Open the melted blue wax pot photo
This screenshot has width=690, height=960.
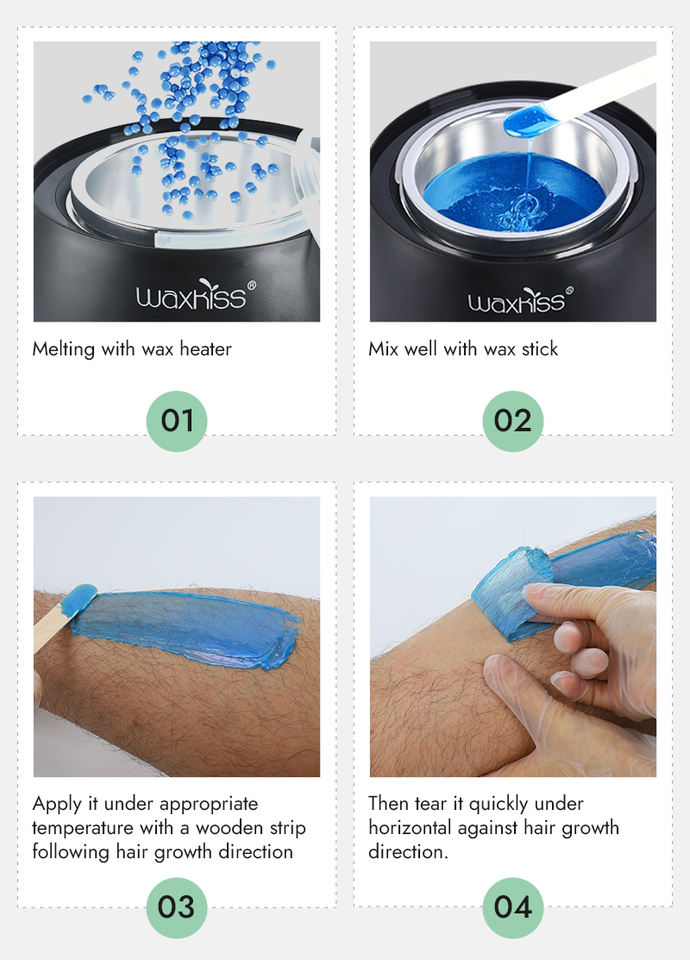pos(513,181)
